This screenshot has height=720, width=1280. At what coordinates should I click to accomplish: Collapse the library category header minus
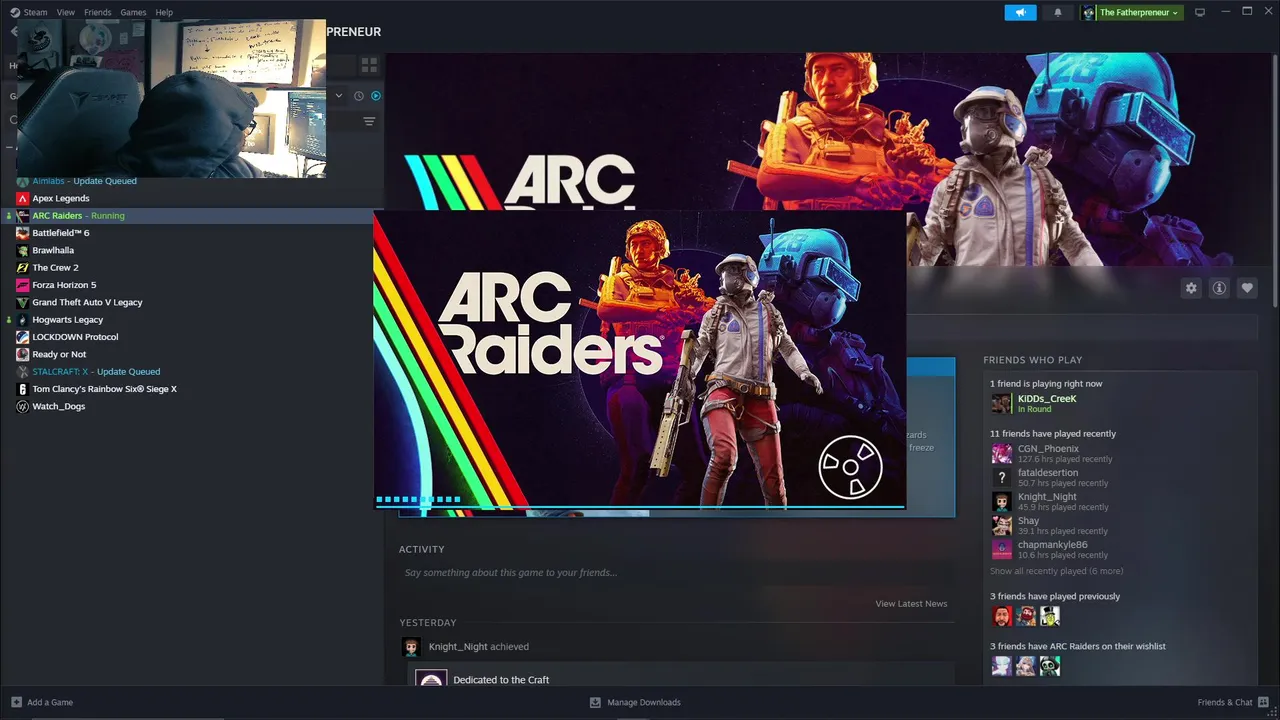pyautogui.click(x=8, y=147)
